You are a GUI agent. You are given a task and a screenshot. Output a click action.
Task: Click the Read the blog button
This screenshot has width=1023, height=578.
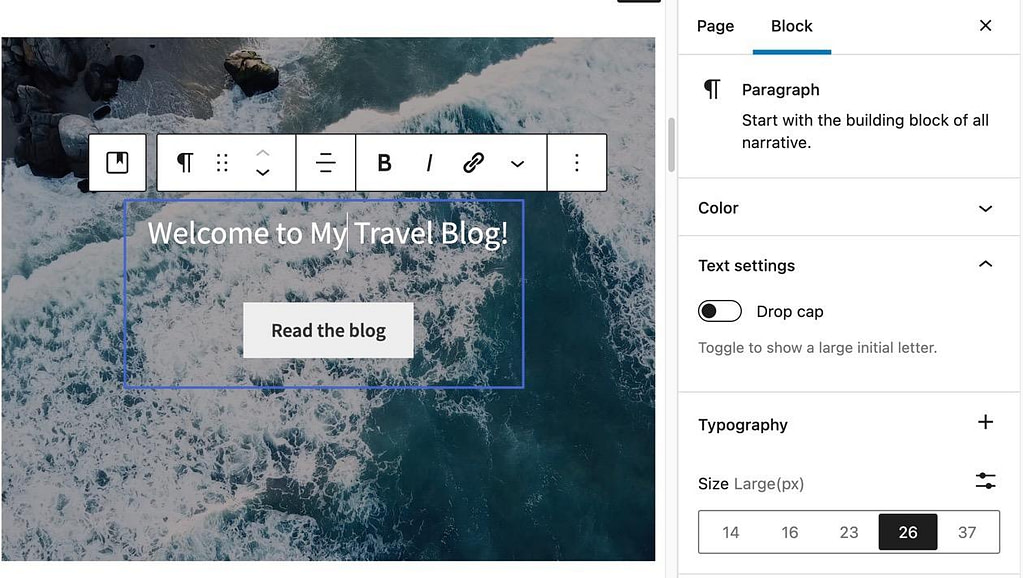coord(328,330)
